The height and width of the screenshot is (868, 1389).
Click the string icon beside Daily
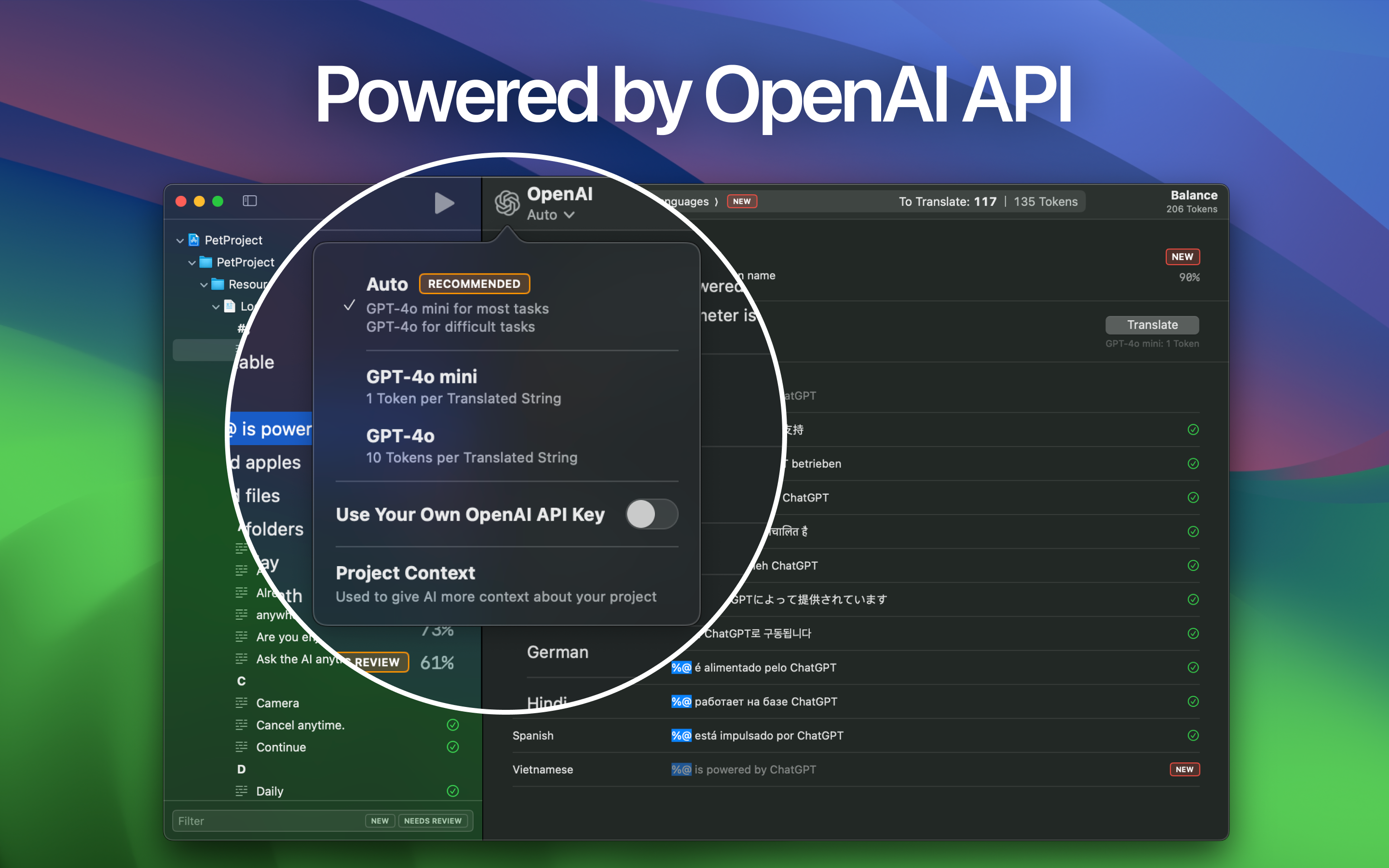pos(241,790)
